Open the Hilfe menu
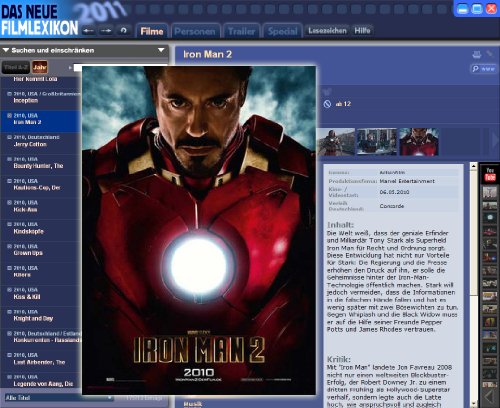This screenshot has width=500, height=408. pyautogui.click(x=362, y=31)
